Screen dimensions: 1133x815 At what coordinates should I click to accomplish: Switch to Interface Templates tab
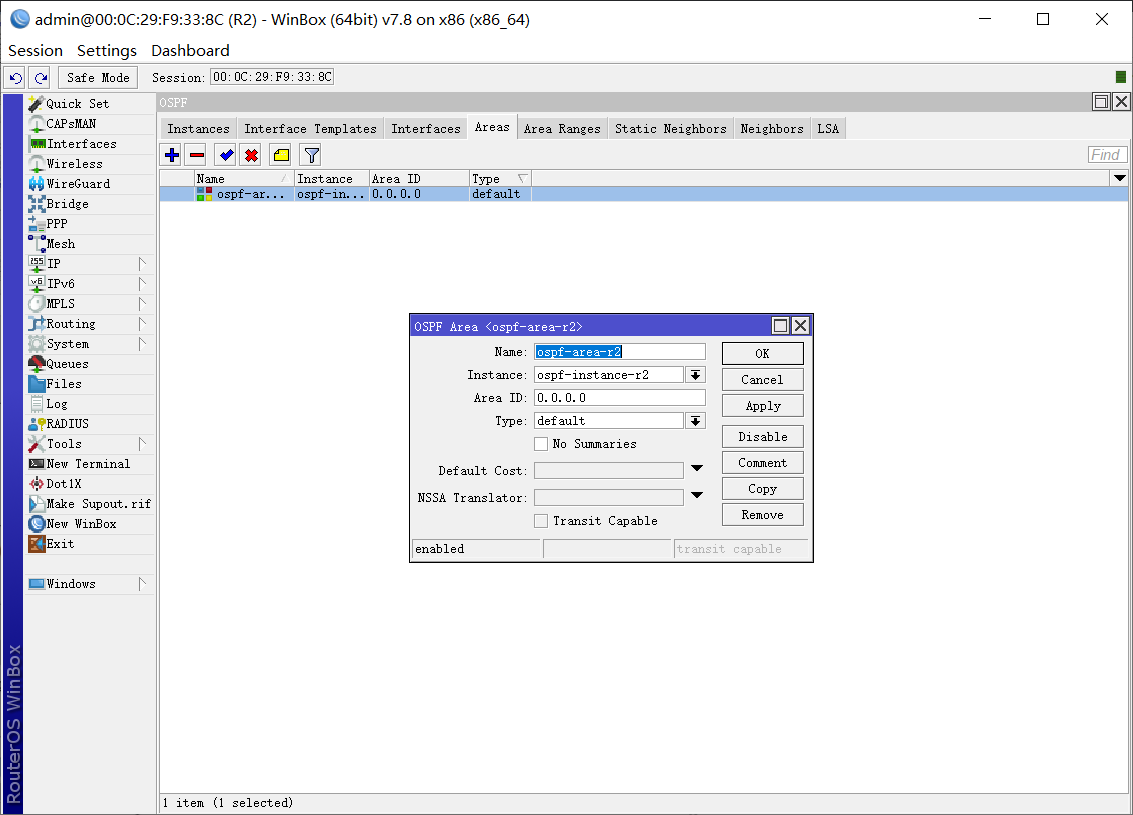coord(310,129)
